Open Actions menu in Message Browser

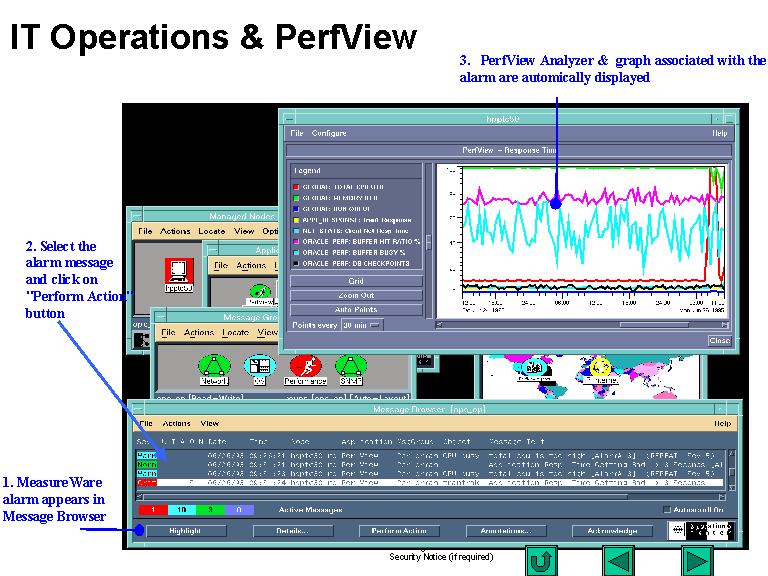pos(176,423)
